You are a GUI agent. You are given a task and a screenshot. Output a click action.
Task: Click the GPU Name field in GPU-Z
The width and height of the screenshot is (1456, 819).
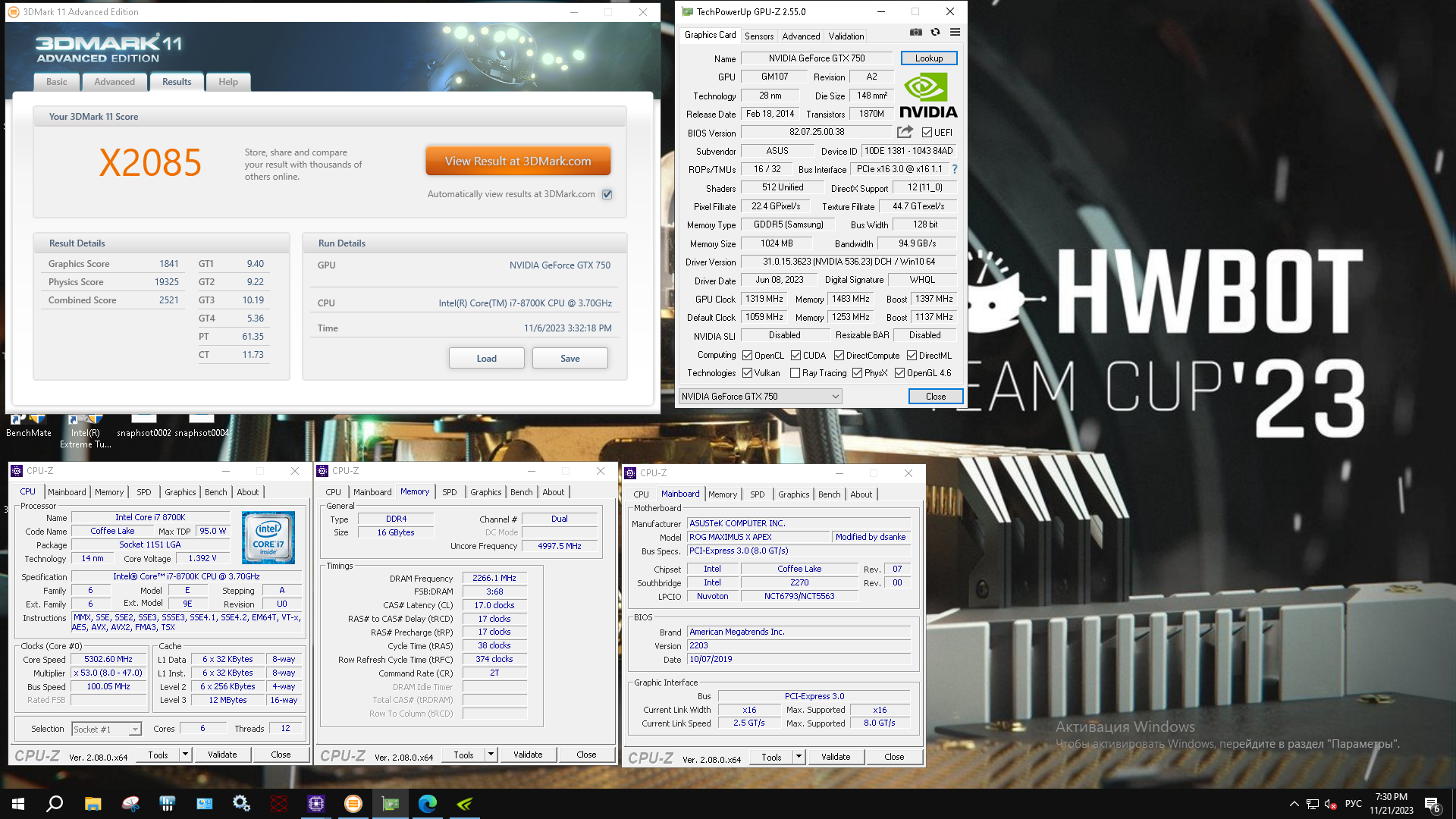pos(817,58)
